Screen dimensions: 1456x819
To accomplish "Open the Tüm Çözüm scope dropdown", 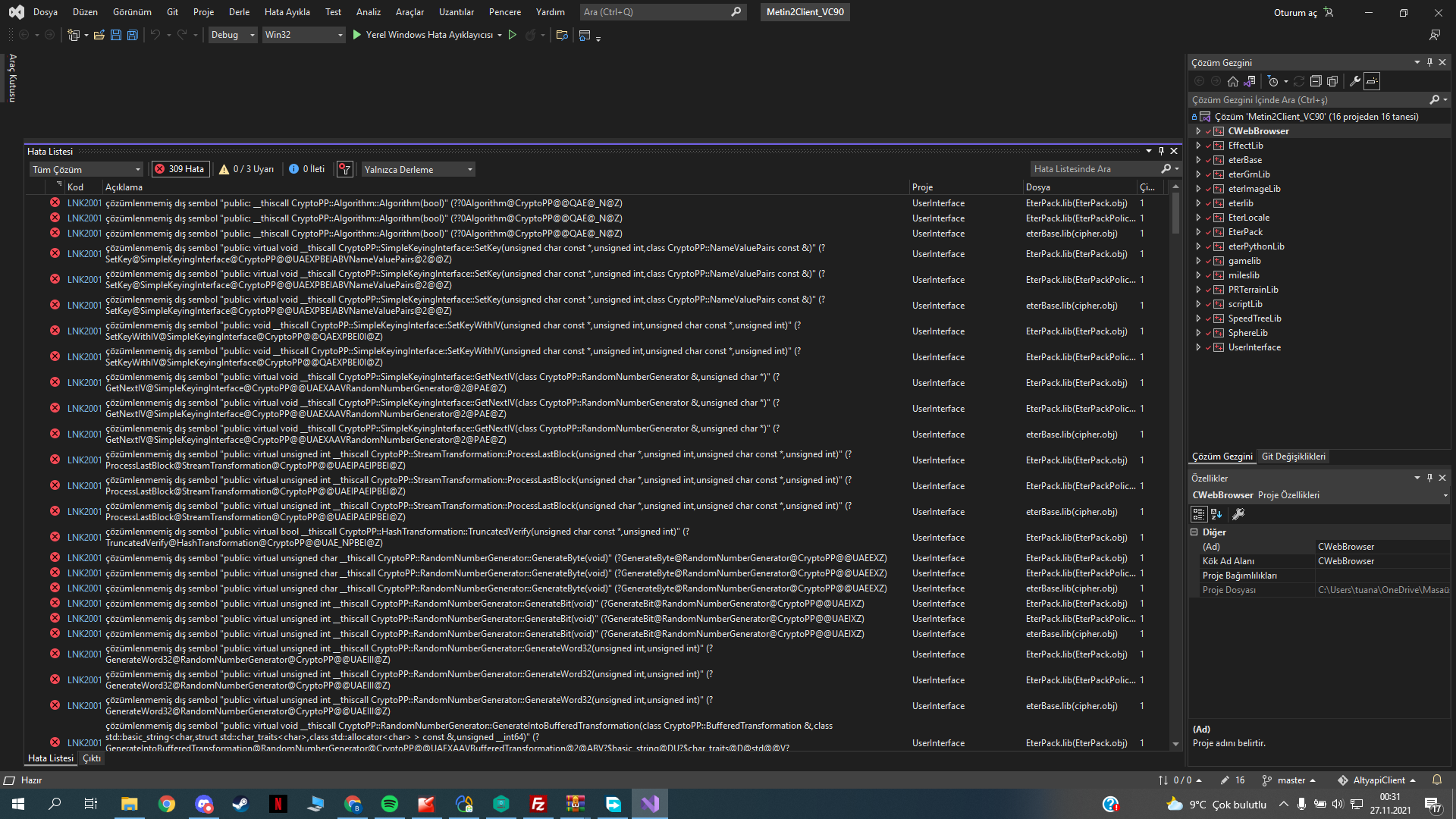I will point(86,169).
